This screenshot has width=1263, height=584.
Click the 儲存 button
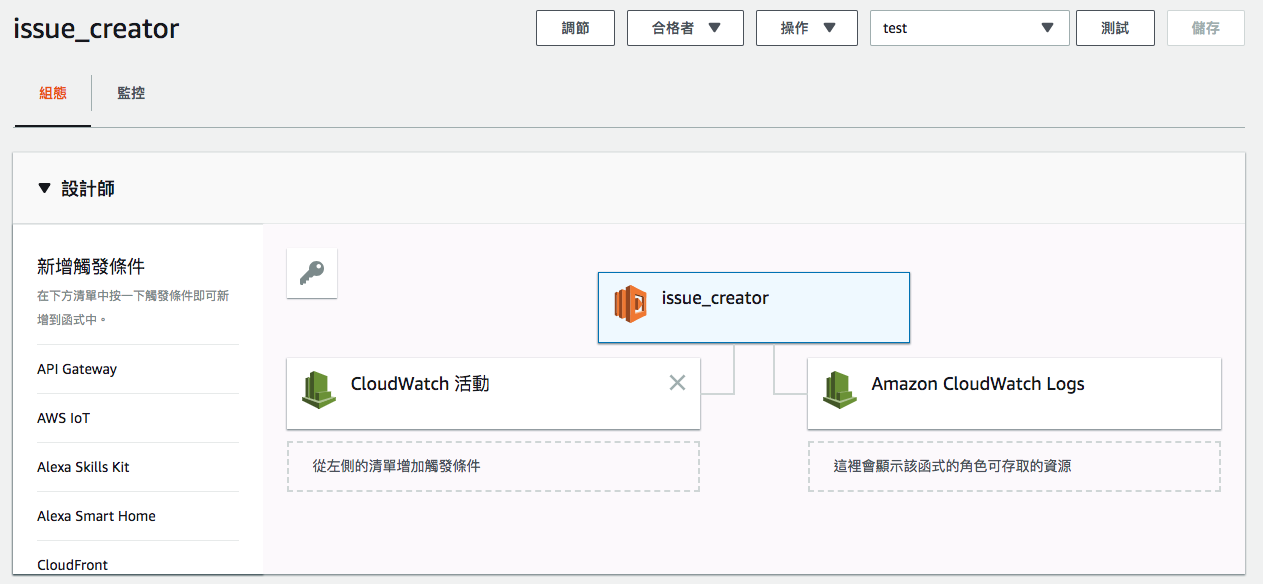1206,28
